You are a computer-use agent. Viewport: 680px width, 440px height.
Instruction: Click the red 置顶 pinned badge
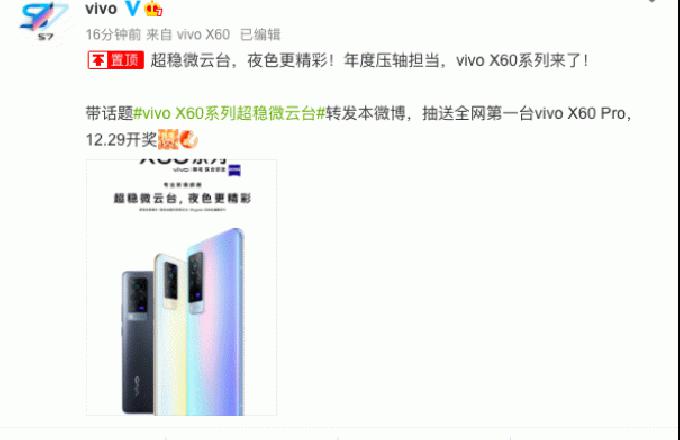click(115, 60)
